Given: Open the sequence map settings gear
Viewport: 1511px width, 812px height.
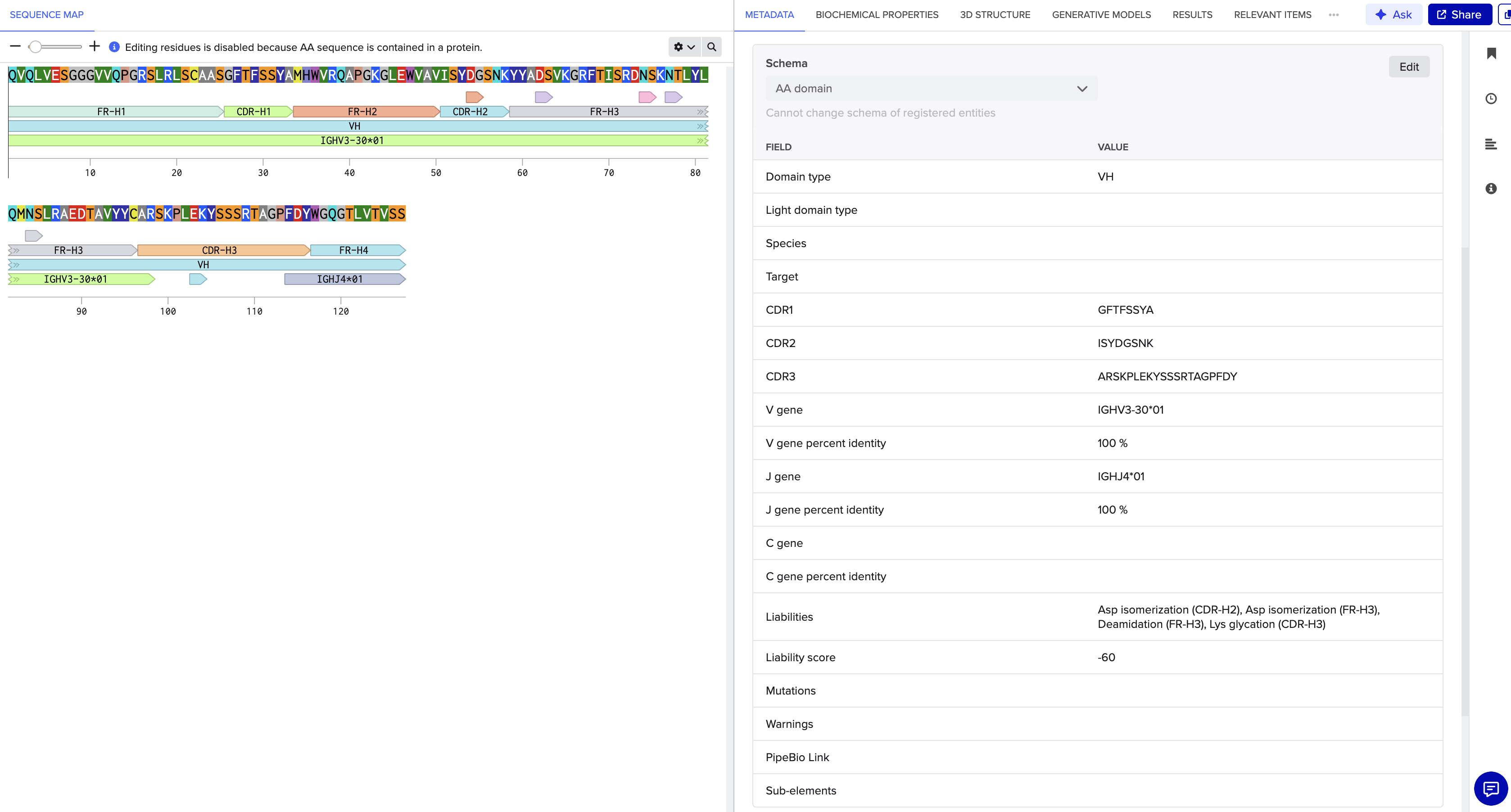Looking at the screenshot, I should pos(684,47).
